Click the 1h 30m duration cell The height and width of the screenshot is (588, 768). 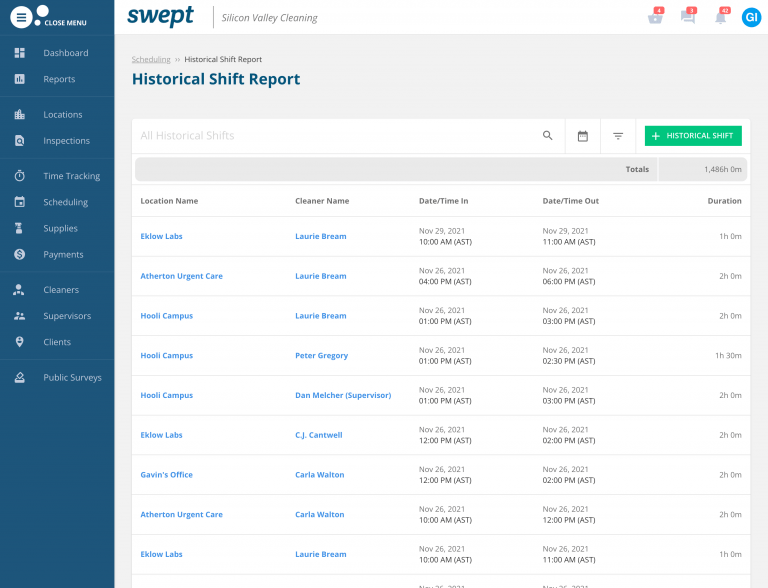pyautogui.click(x=728, y=355)
